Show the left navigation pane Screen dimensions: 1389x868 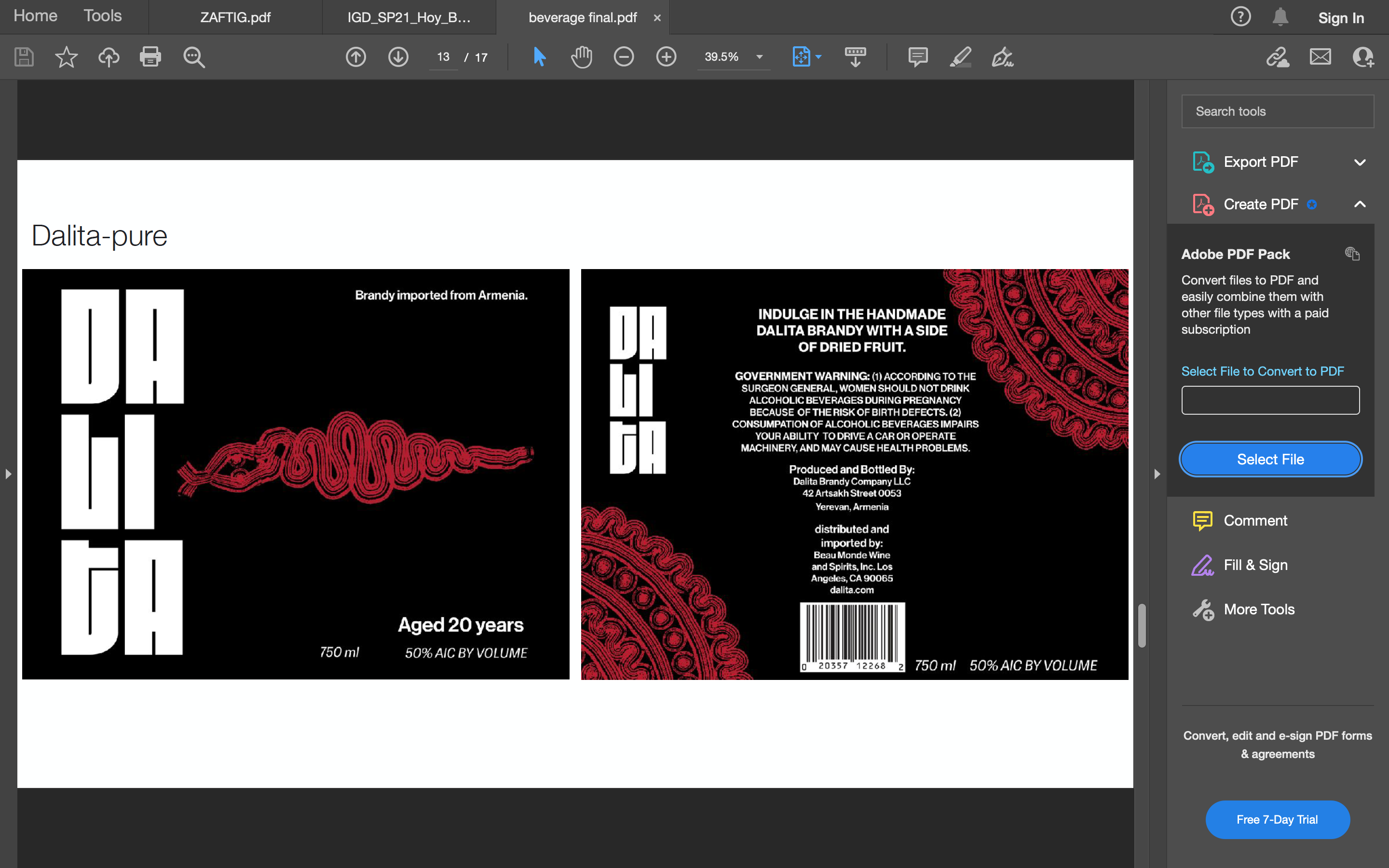[x=8, y=474]
